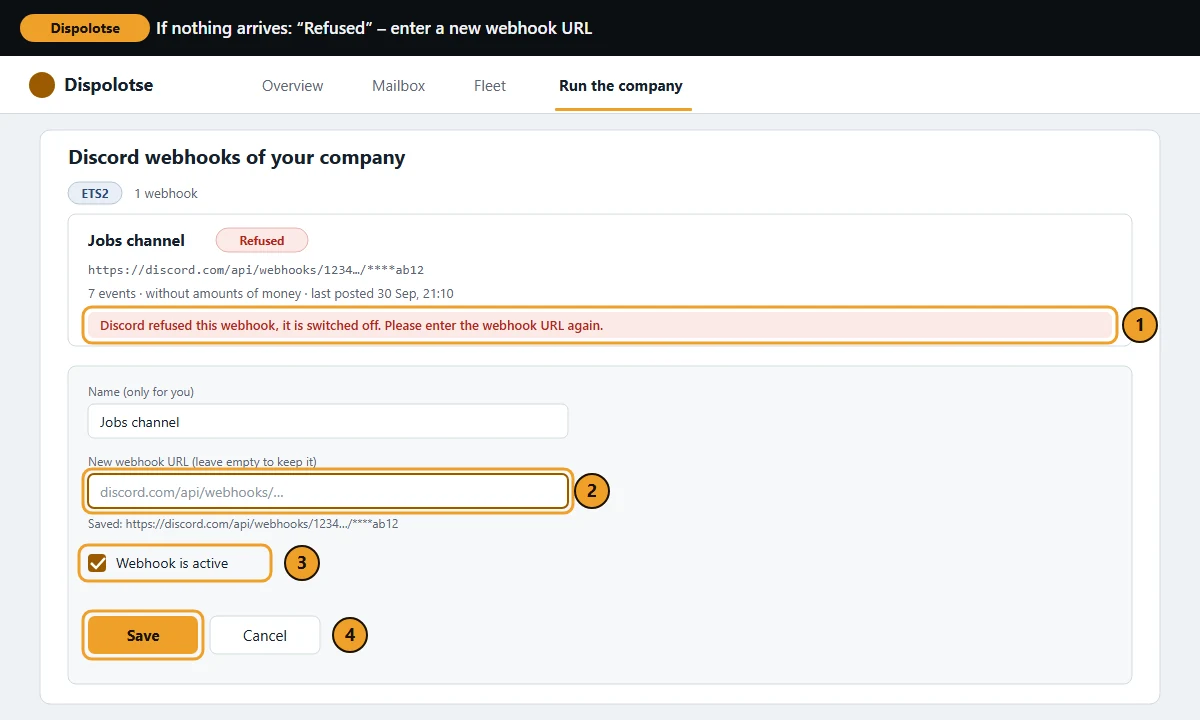Click the If nothing arrives banner text
This screenshot has width=1200, height=720.
click(x=374, y=28)
